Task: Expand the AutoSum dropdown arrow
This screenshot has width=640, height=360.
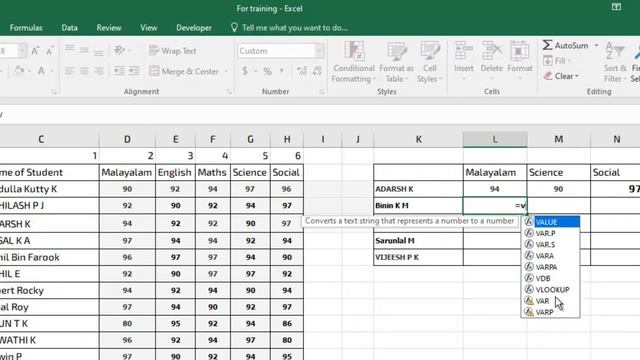Action: pos(596,45)
